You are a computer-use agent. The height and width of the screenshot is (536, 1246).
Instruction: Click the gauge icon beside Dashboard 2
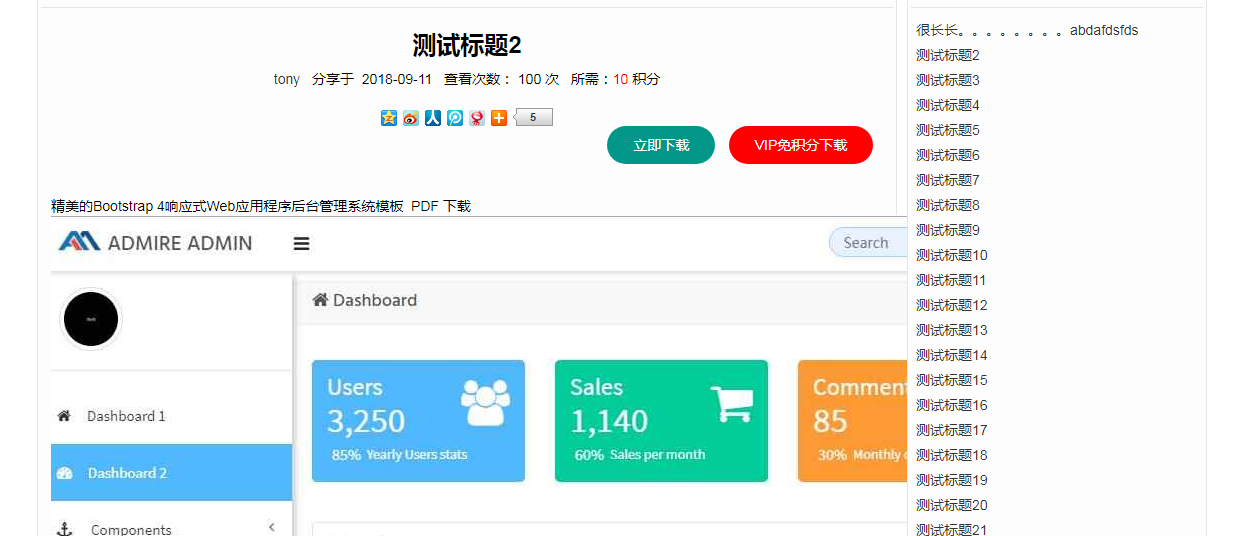tap(65, 473)
